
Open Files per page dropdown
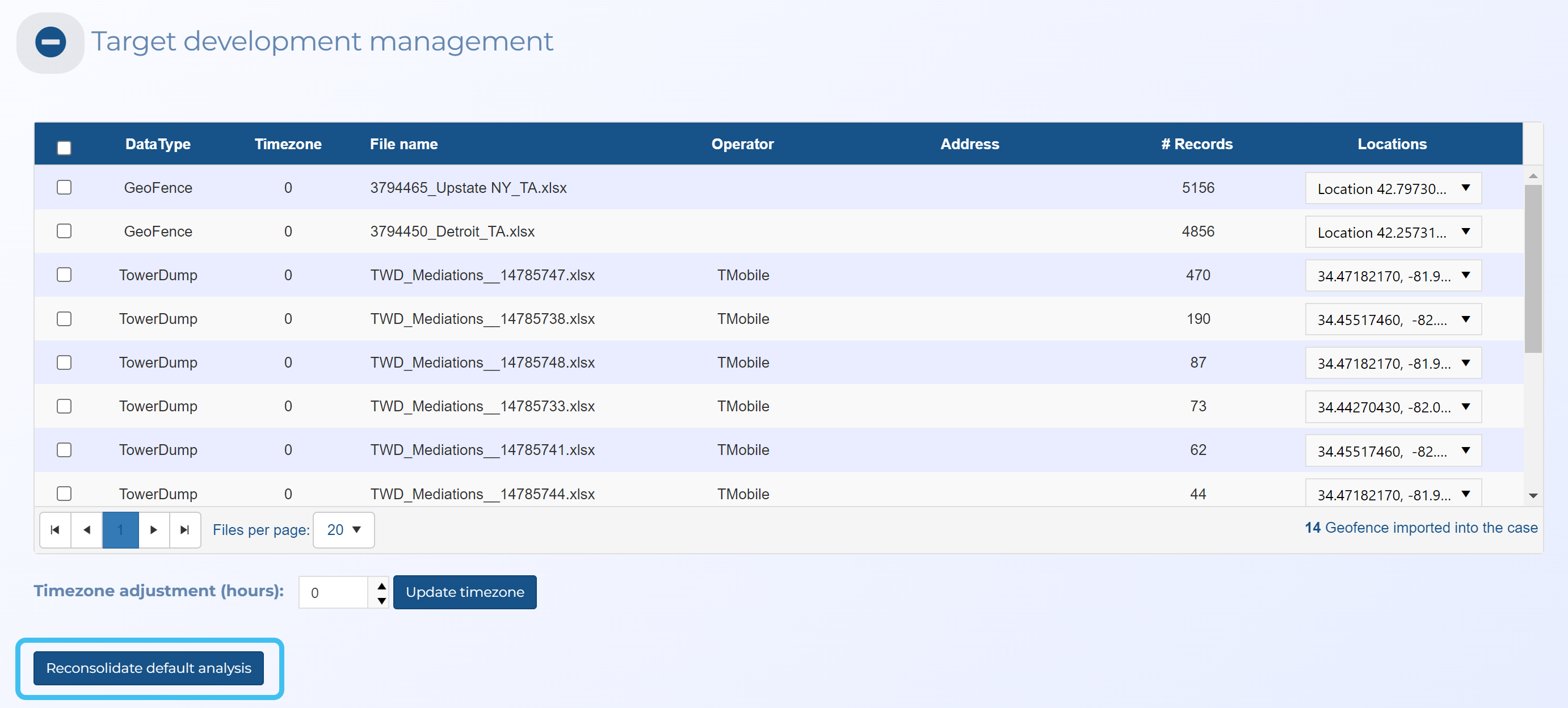point(344,530)
